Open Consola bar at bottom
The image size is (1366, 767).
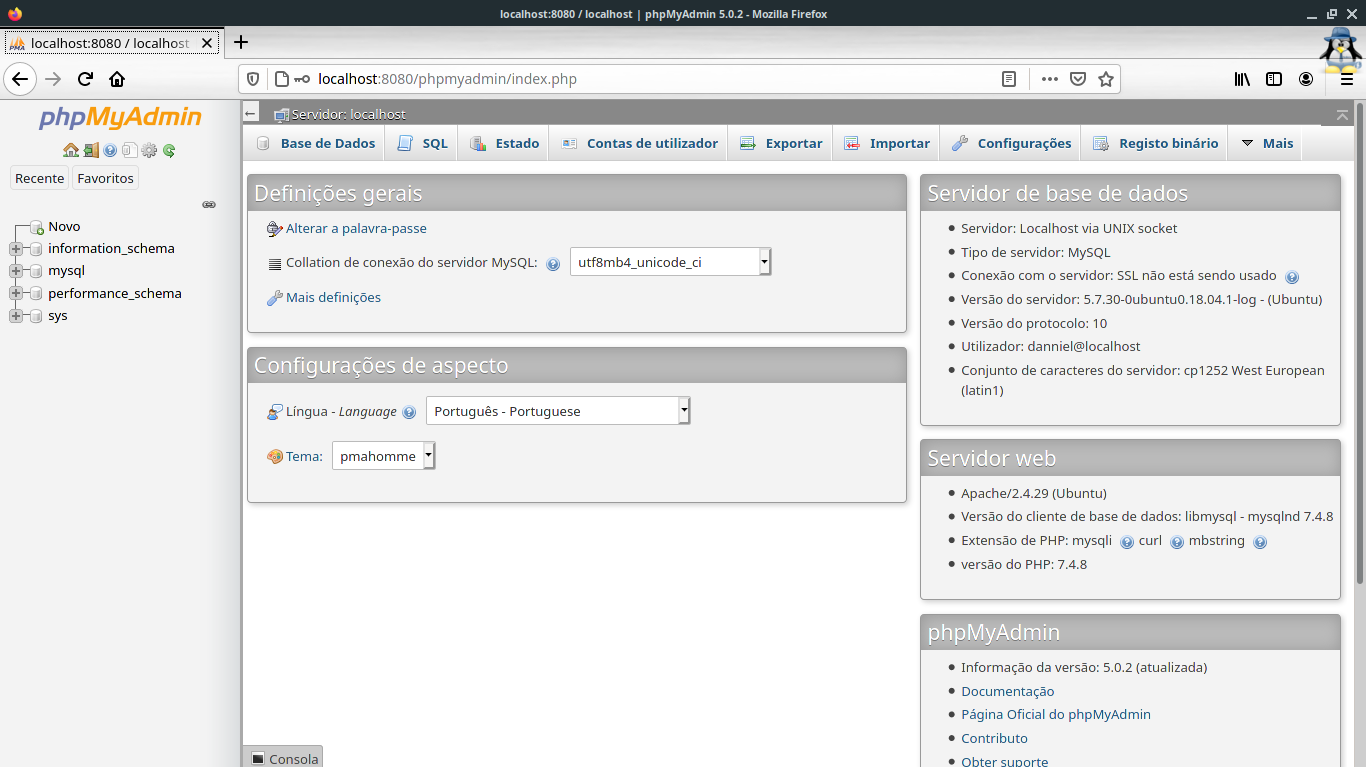pos(283,757)
